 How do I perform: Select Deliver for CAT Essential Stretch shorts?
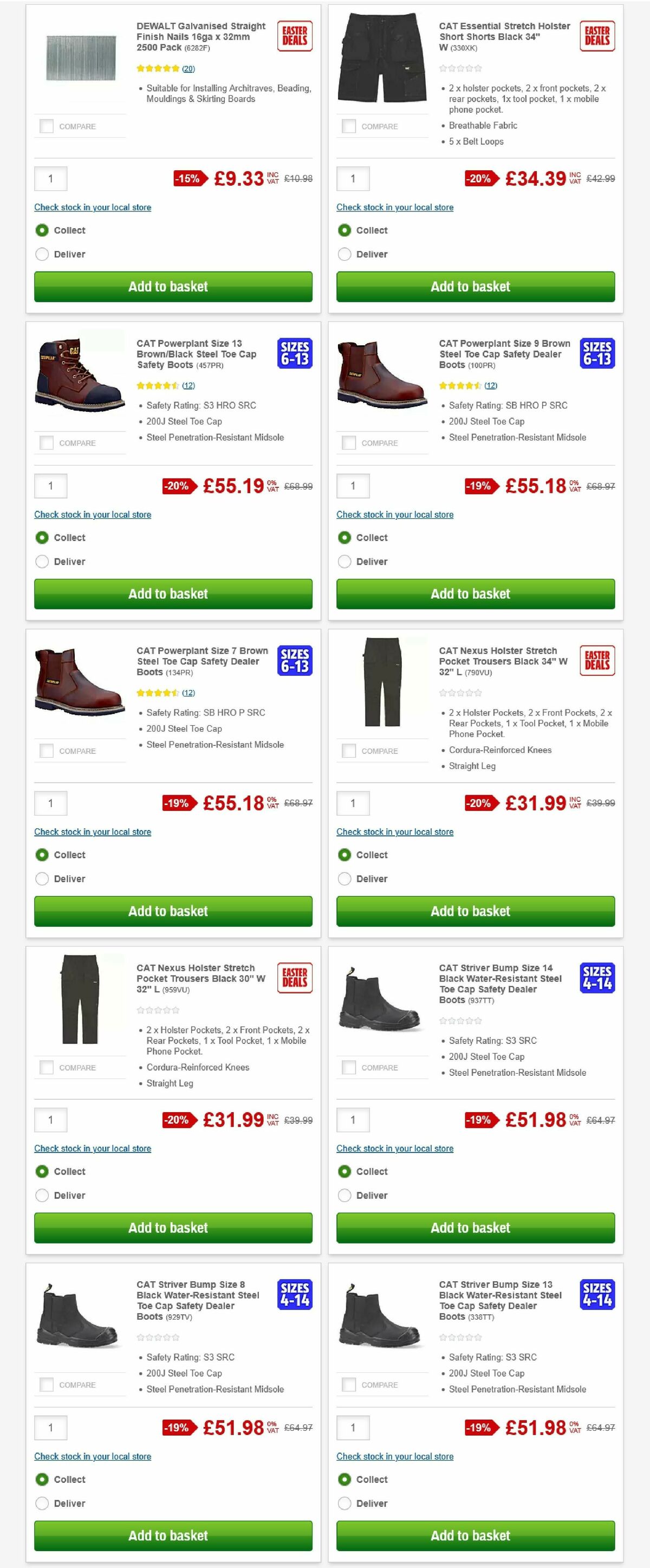click(x=344, y=254)
